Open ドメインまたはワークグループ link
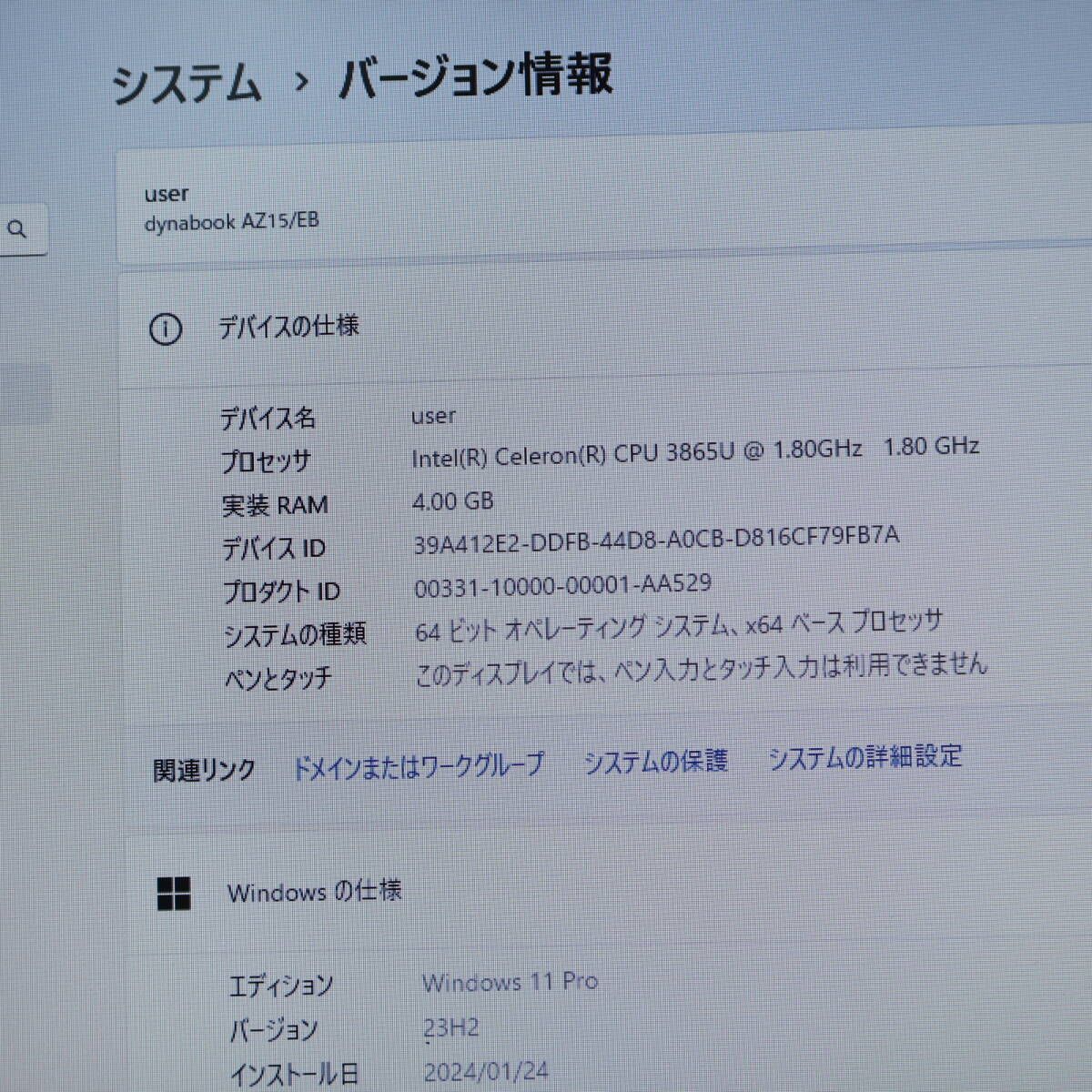The image size is (1092, 1092). (418, 765)
